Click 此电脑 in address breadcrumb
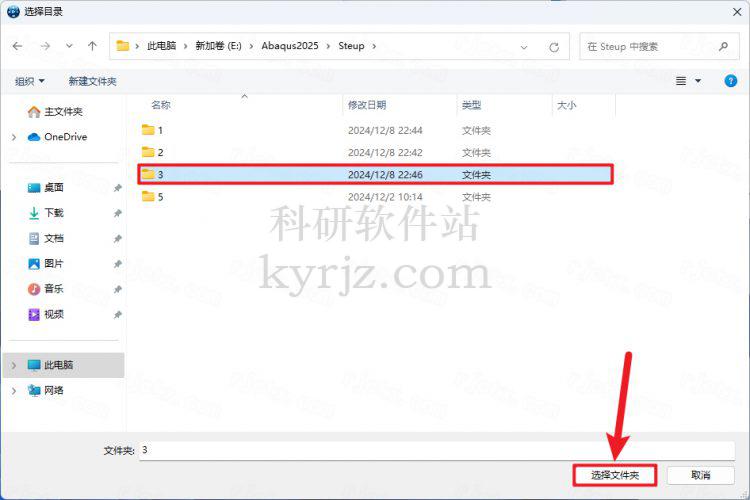This screenshot has width=750, height=500. coord(162,46)
